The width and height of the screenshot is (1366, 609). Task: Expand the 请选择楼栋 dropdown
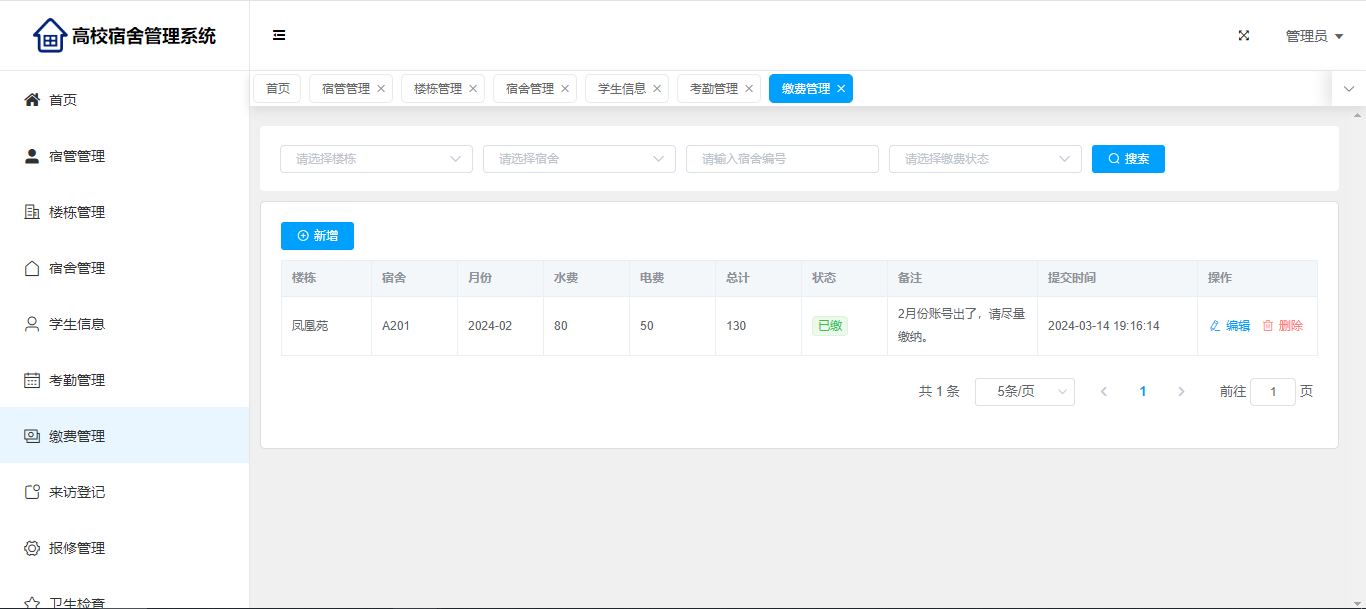[x=376, y=159]
